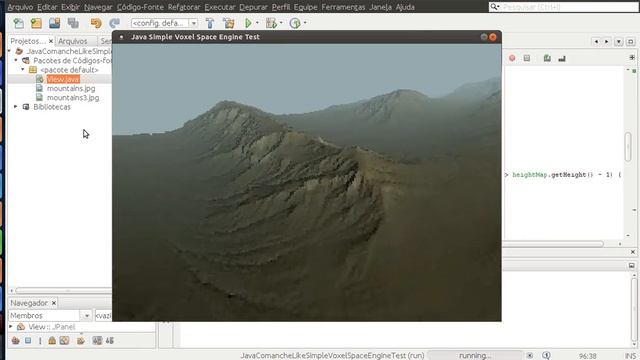Click the dark uncomment icon in editor toolbar
Screen dimensions: 640x360
(562, 59)
